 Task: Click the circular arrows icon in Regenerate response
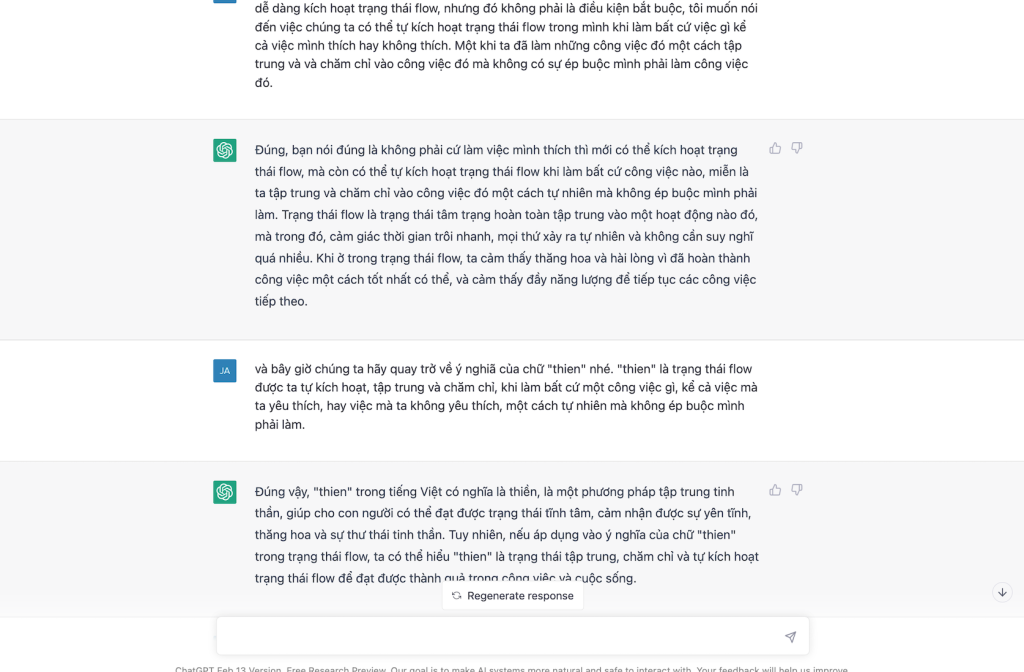tap(456, 596)
